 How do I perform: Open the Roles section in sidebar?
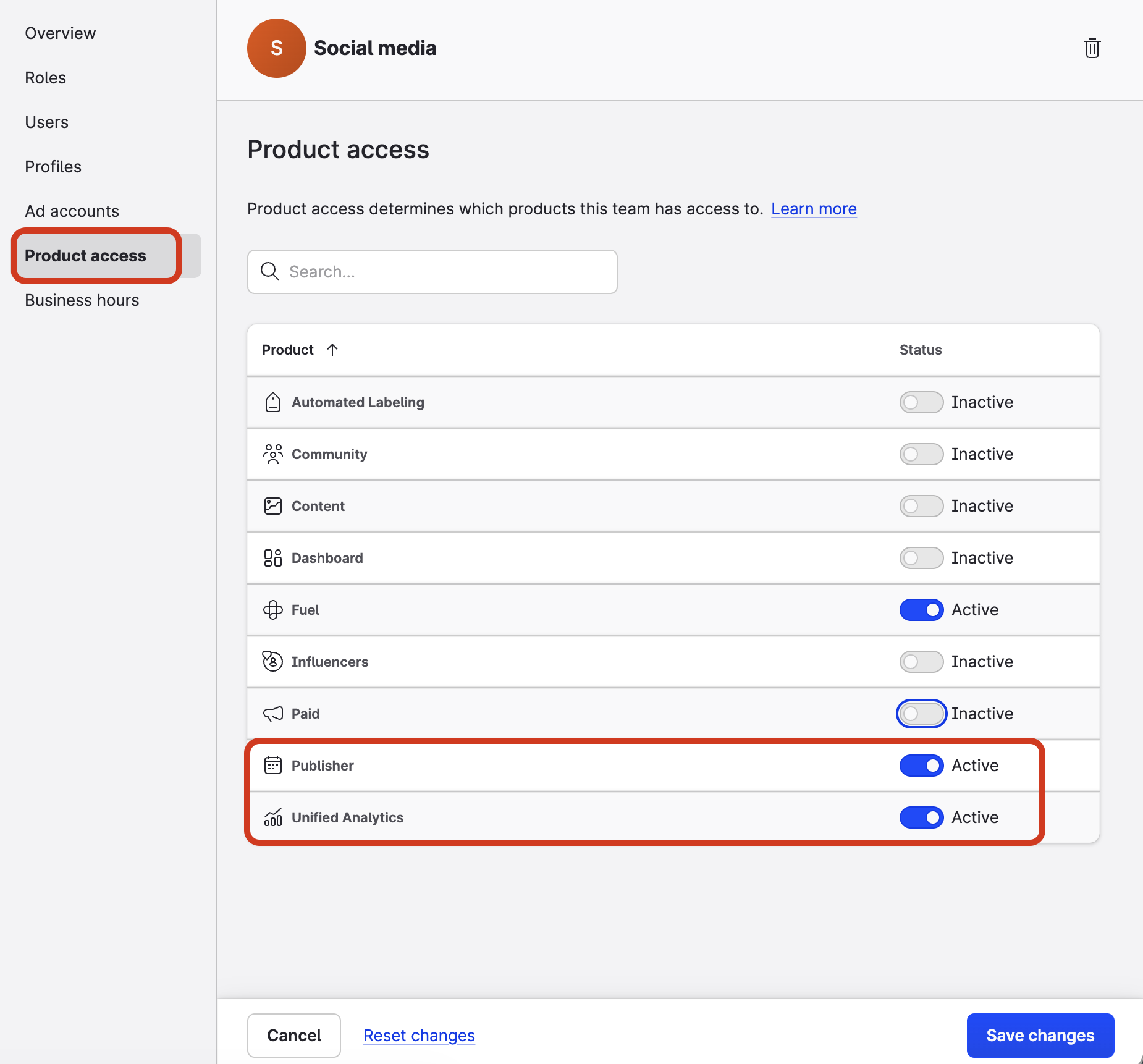(x=45, y=78)
